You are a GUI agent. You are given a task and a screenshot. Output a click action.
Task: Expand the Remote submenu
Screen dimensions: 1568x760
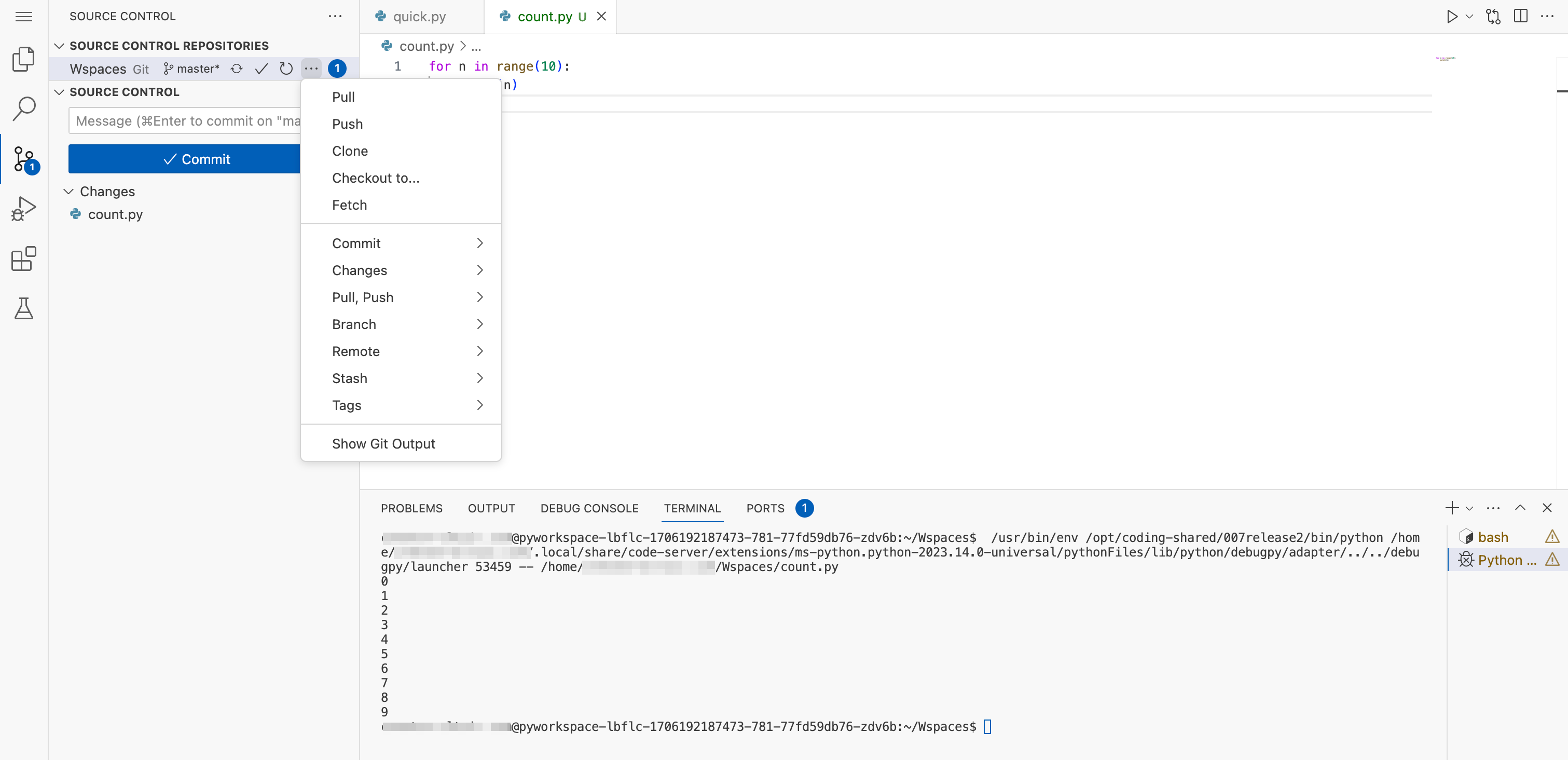pyautogui.click(x=401, y=351)
